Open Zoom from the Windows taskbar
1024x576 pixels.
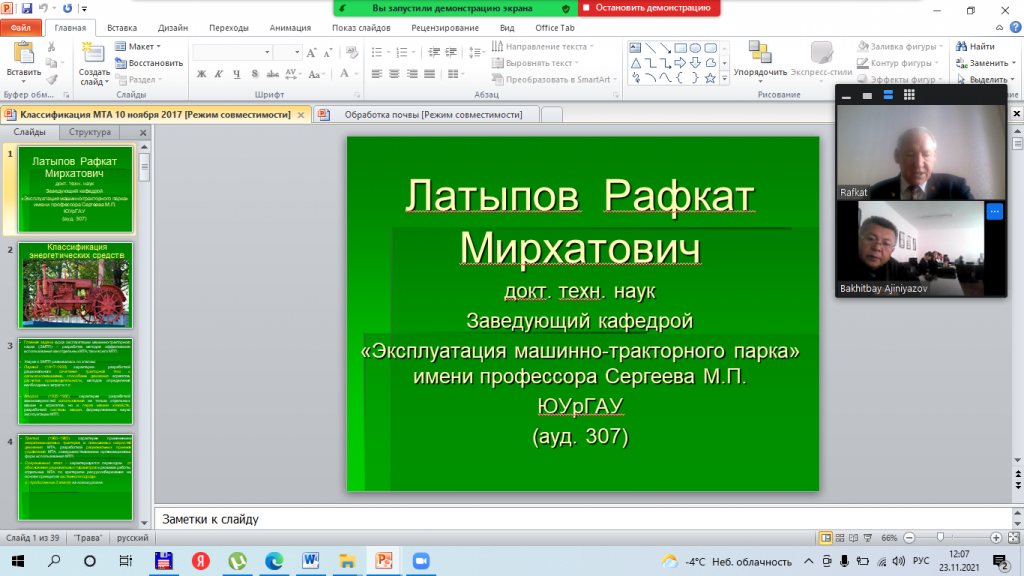pos(421,561)
